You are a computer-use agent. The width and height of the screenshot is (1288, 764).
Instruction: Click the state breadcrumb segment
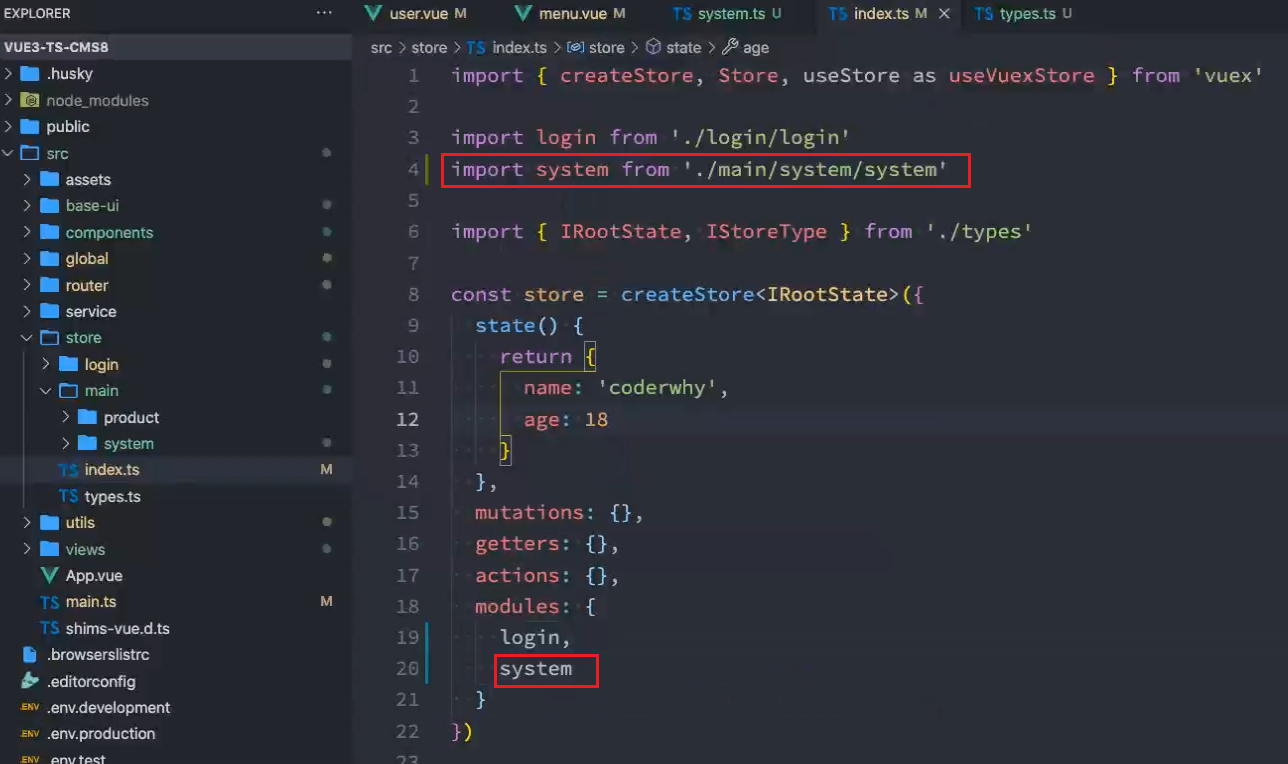pos(684,48)
